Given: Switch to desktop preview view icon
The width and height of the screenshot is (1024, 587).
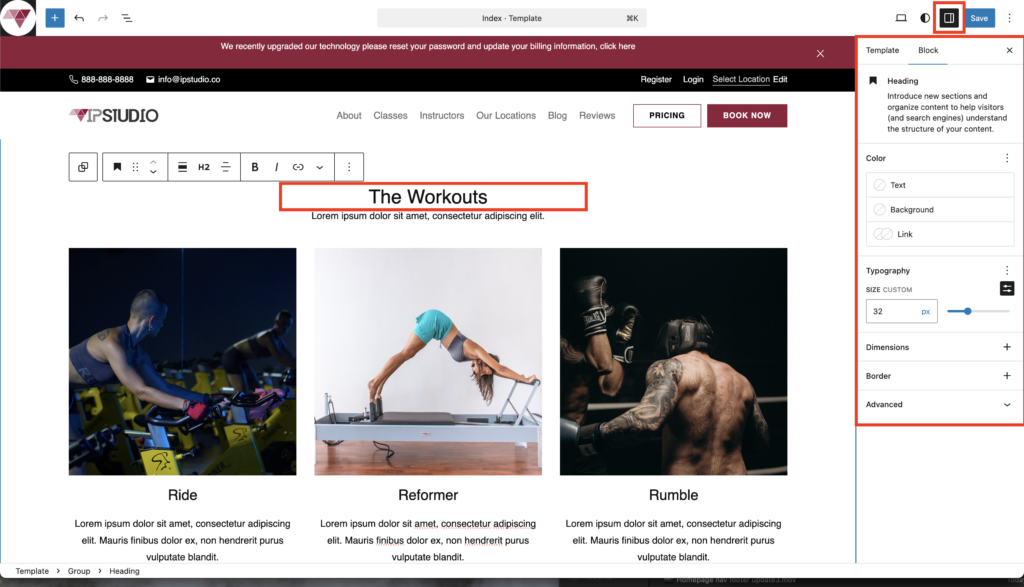Looking at the screenshot, I should (x=901, y=18).
